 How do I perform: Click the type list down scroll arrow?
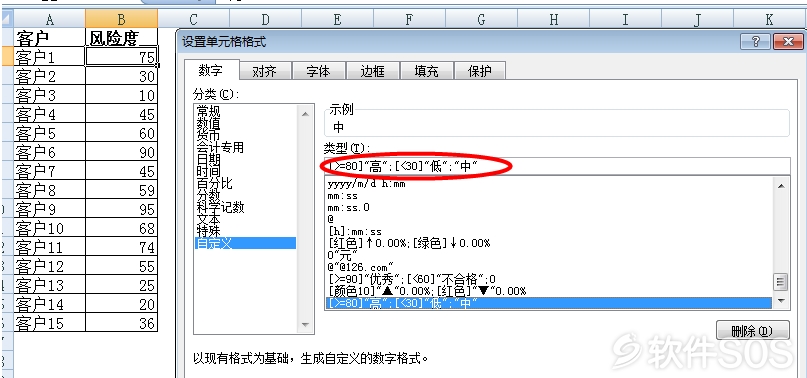pos(781,300)
